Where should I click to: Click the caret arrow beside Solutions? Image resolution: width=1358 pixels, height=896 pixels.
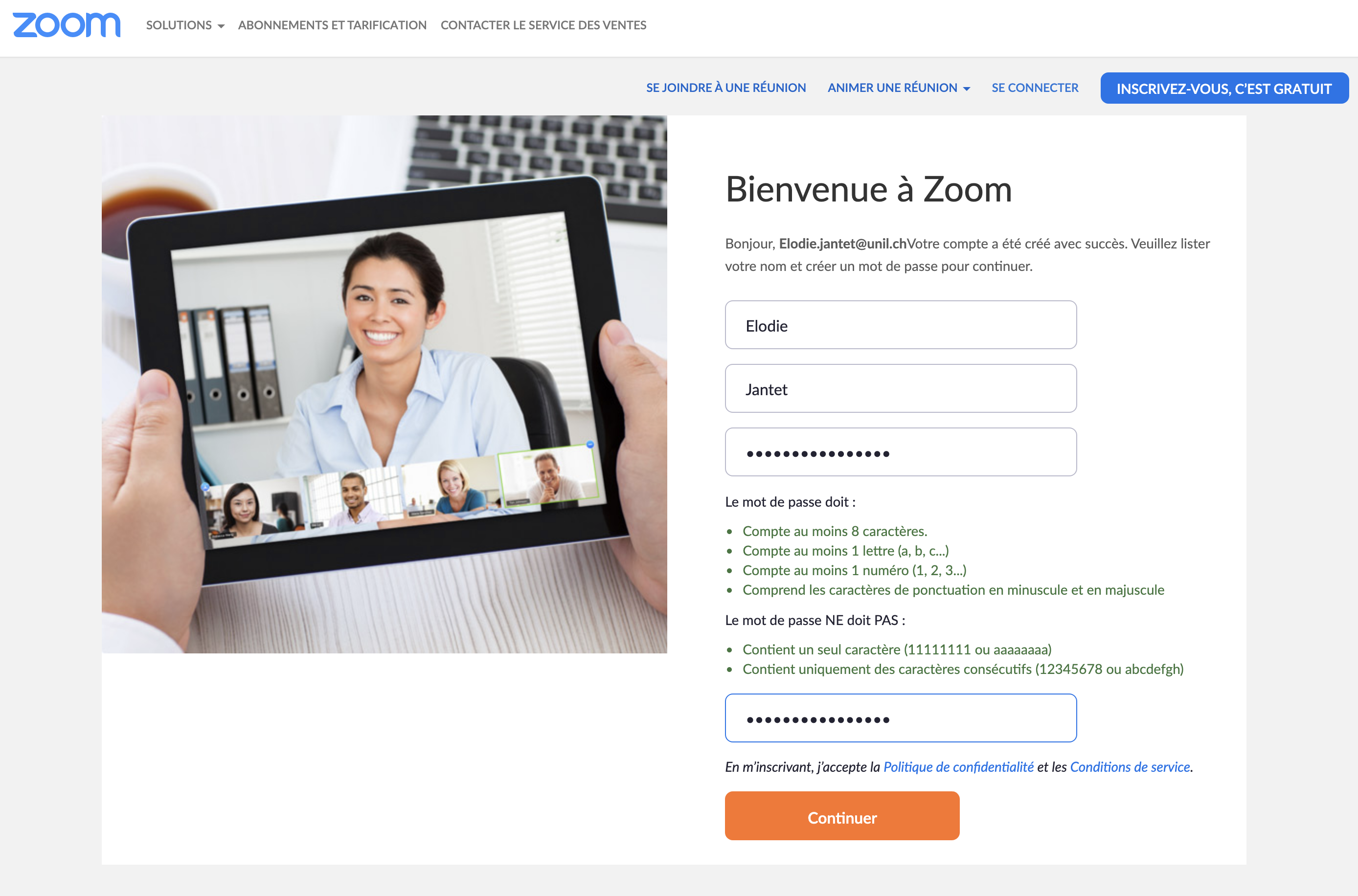pyautogui.click(x=221, y=26)
